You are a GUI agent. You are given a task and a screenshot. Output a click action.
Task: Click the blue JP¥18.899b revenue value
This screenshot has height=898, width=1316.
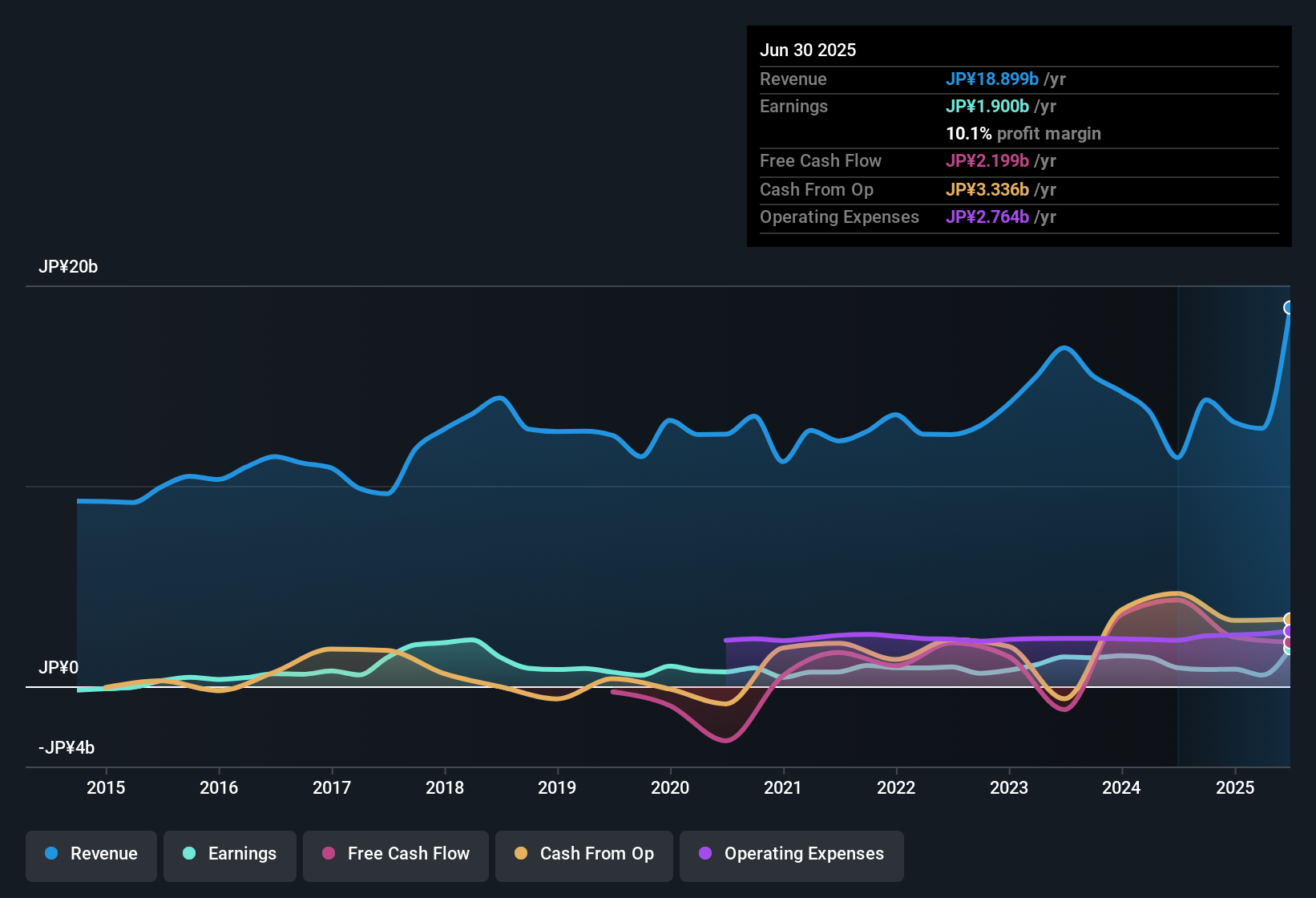993,79
